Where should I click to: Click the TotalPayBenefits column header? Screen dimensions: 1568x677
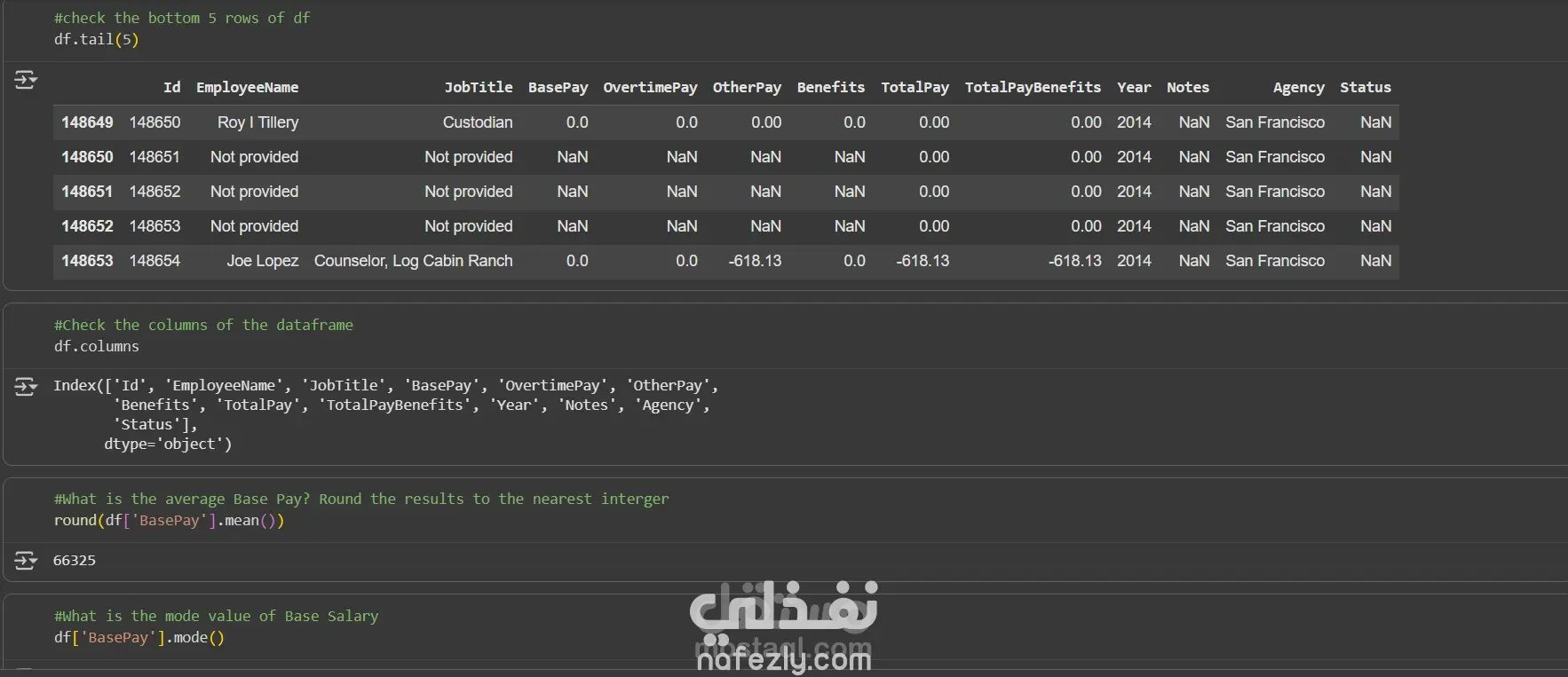[1033, 87]
